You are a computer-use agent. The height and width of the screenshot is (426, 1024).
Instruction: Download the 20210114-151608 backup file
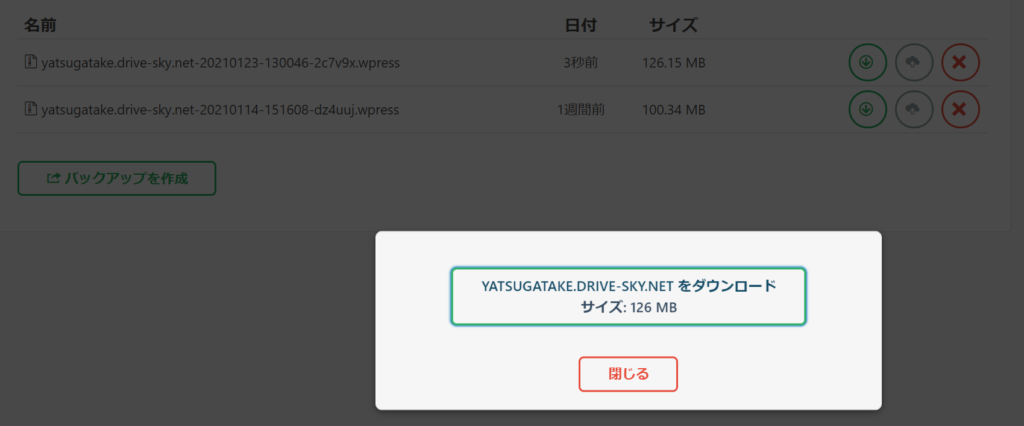coord(867,109)
